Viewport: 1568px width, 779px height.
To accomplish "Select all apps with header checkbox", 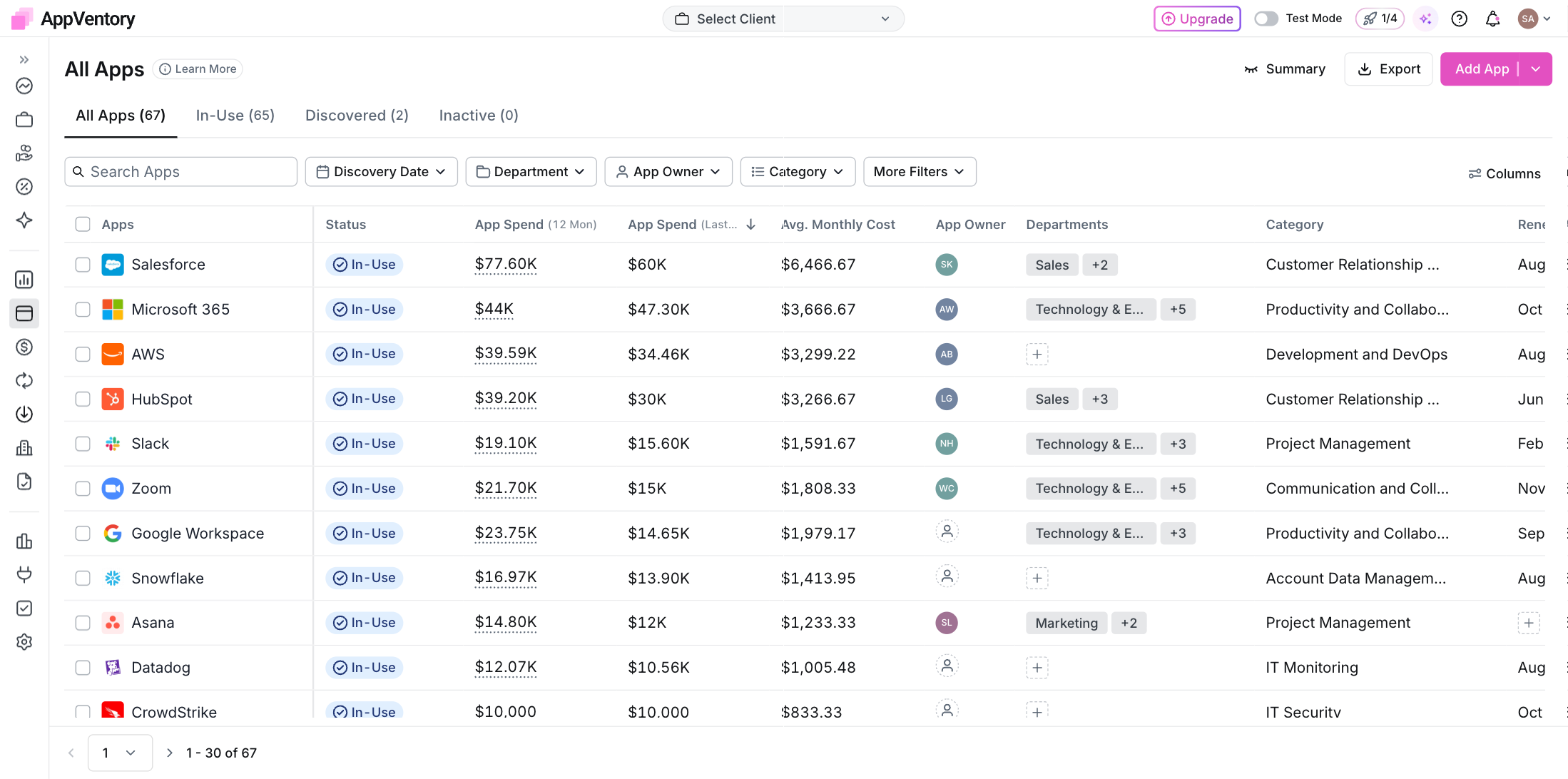I will pyautogui.click(x=83, y=225).
